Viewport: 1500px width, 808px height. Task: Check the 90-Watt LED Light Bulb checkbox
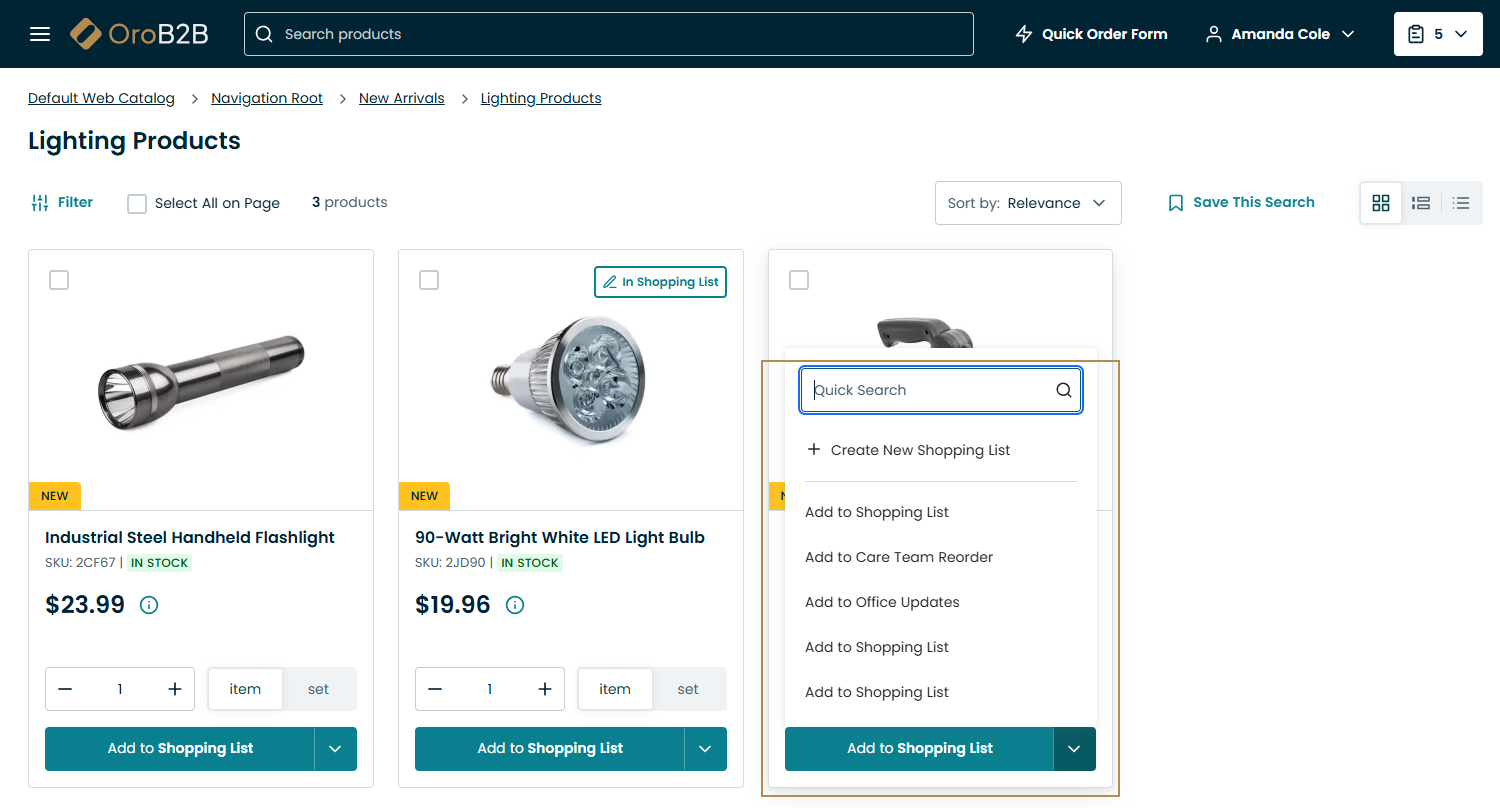pyautogui.click(x=429, y=280)
